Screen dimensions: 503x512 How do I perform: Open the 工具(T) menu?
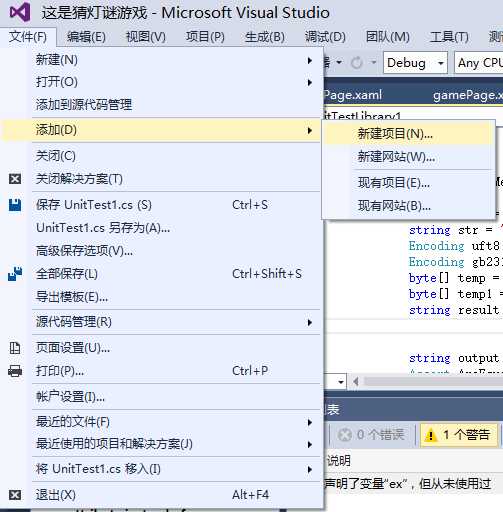click(449, 37)
